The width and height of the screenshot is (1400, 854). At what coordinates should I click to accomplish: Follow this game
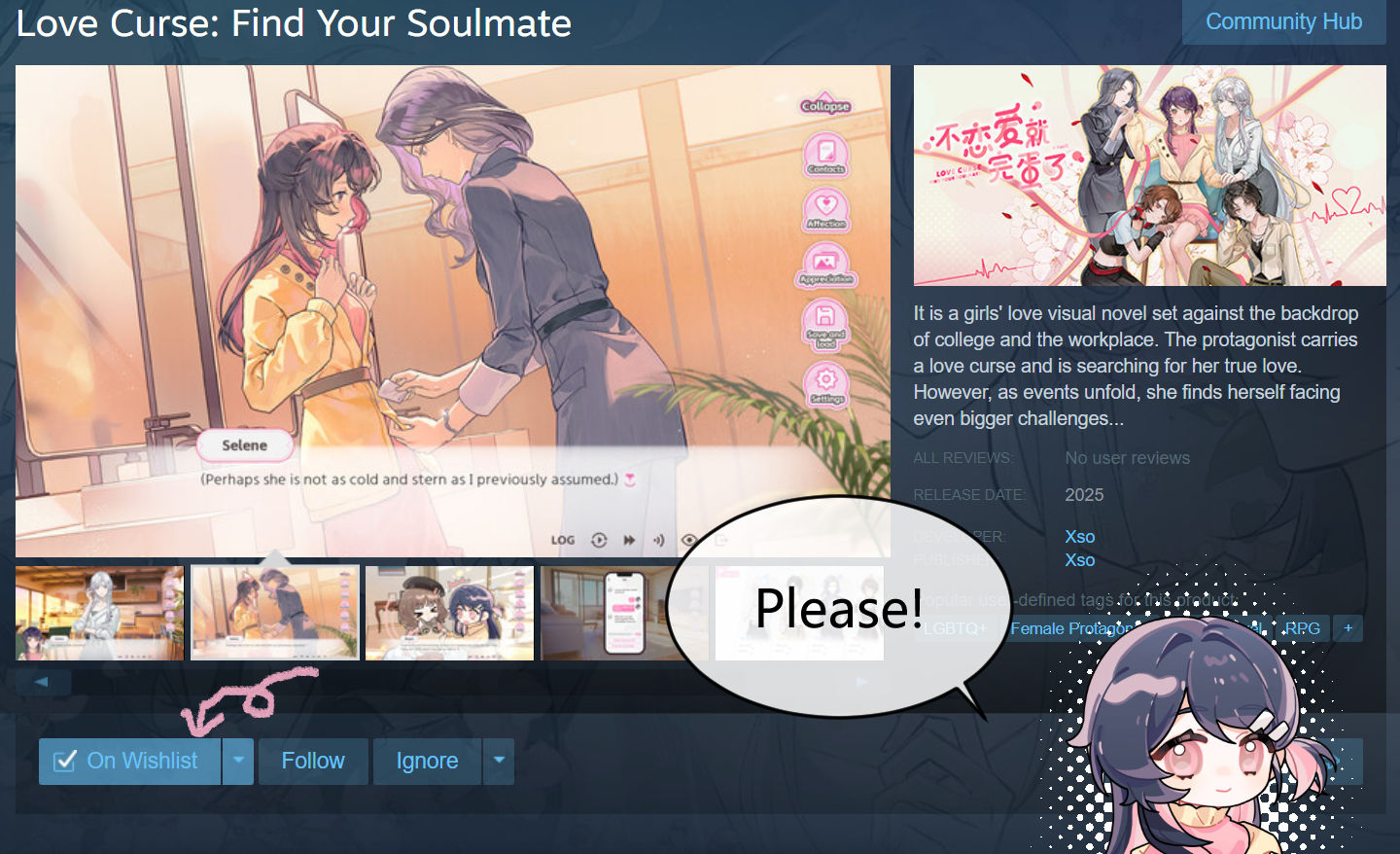[x=313, y=761]
